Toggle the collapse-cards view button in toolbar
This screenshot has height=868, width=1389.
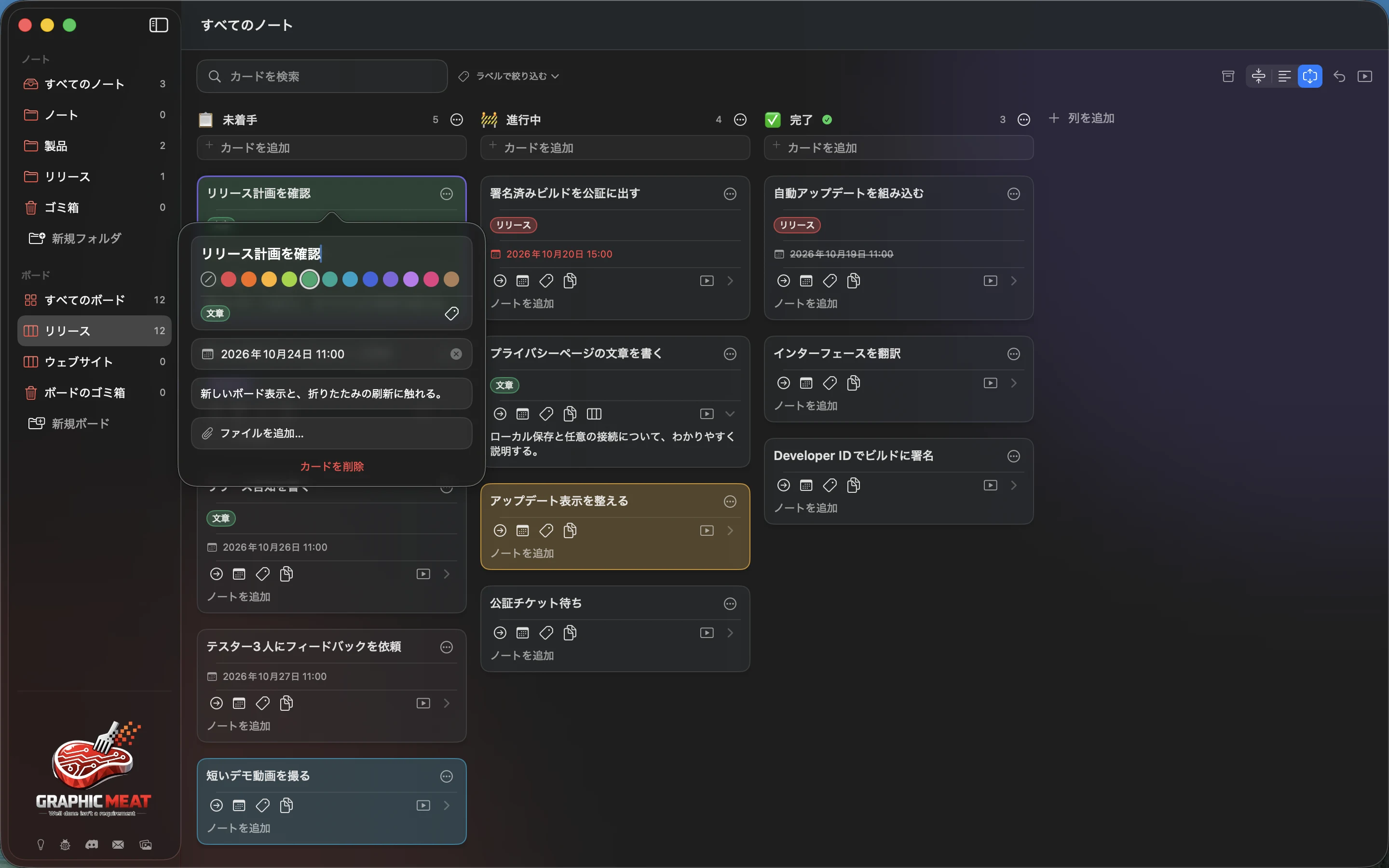pos(1258,76)
